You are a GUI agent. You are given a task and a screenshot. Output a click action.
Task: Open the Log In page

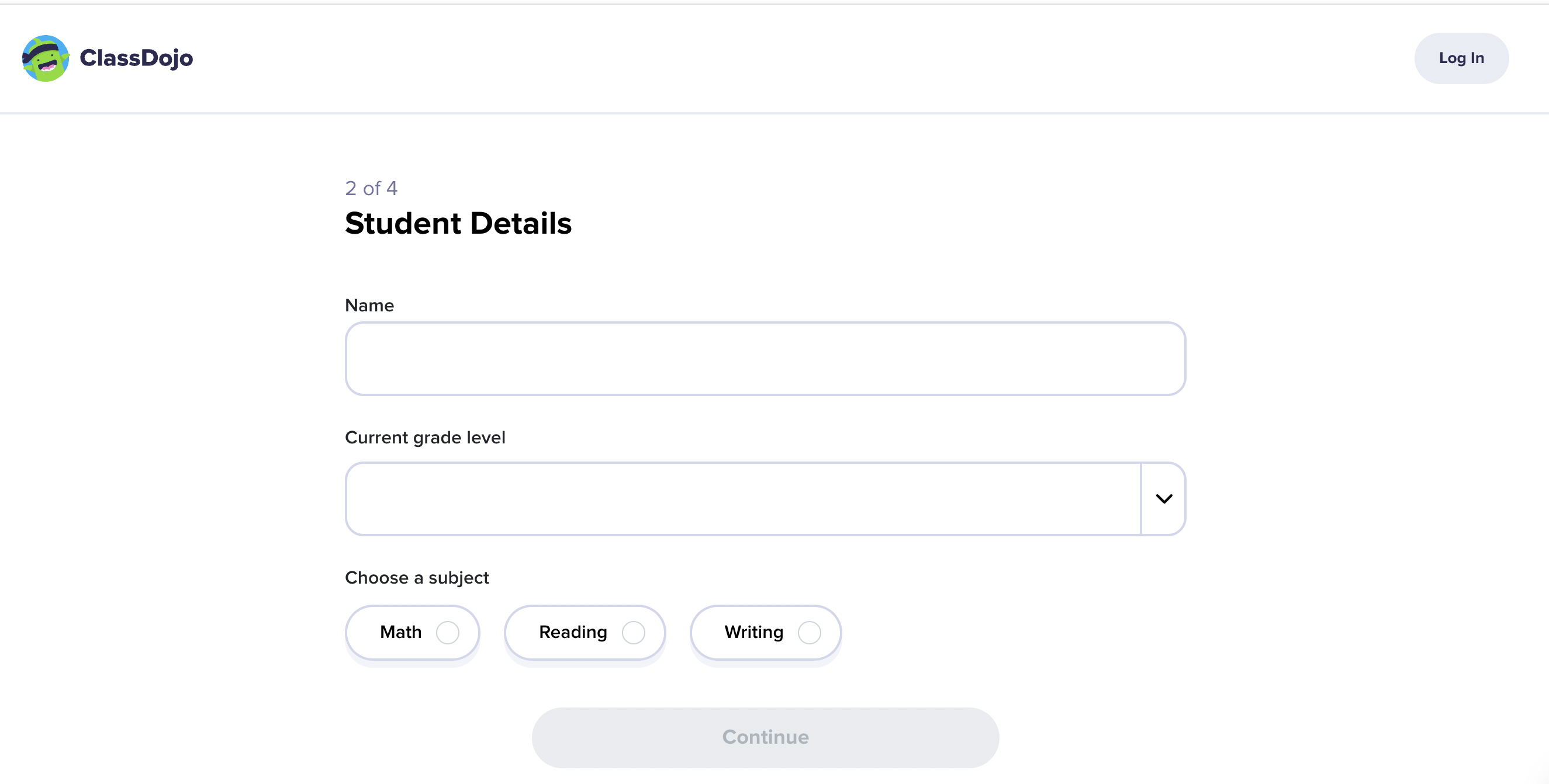[x=1461, y=58]
